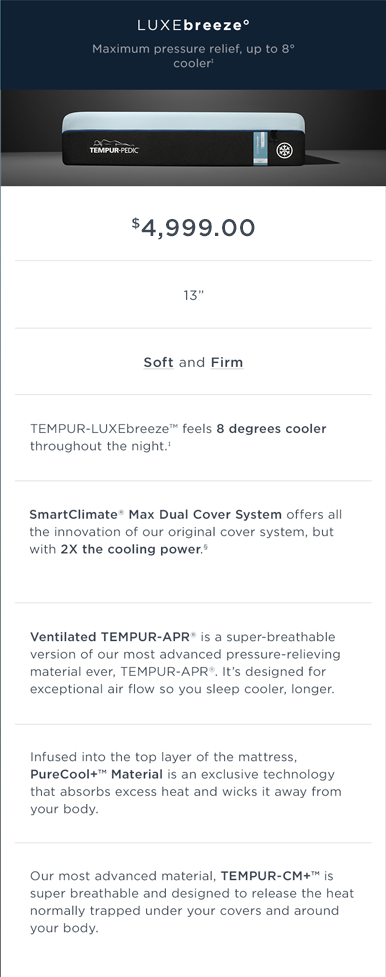Open the footnote marker after "cooler" in header
The width and height of the screenshot is (386, 977).
coord(213,61)
